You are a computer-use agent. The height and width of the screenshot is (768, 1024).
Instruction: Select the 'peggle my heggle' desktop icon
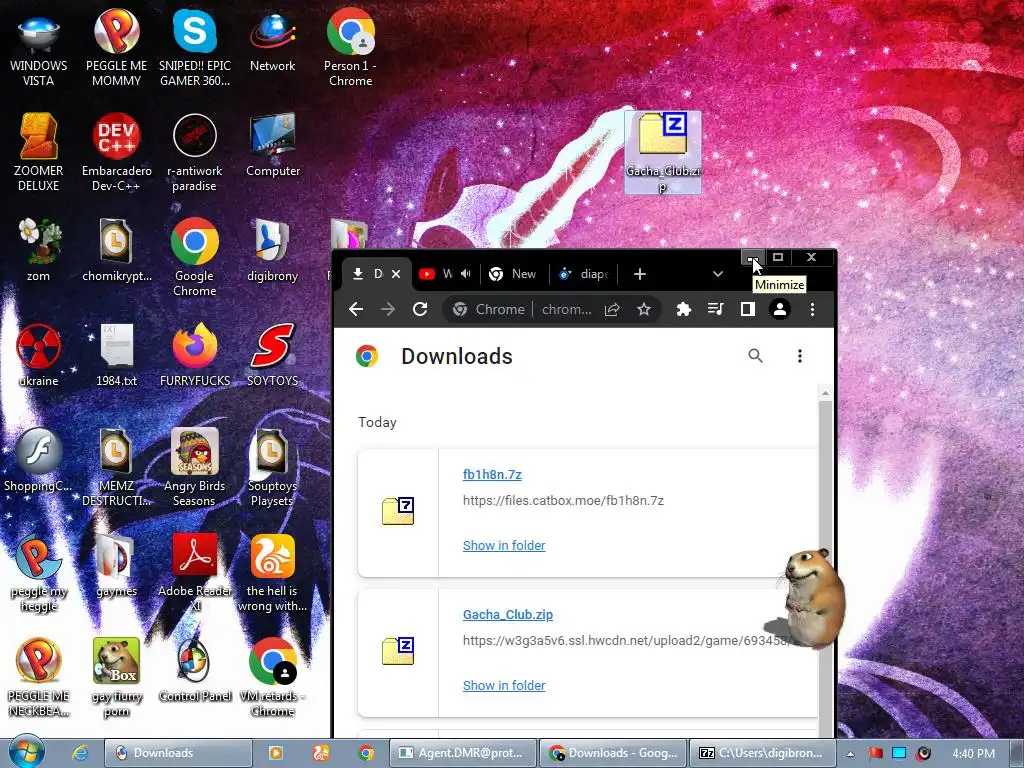click(39, 573)
